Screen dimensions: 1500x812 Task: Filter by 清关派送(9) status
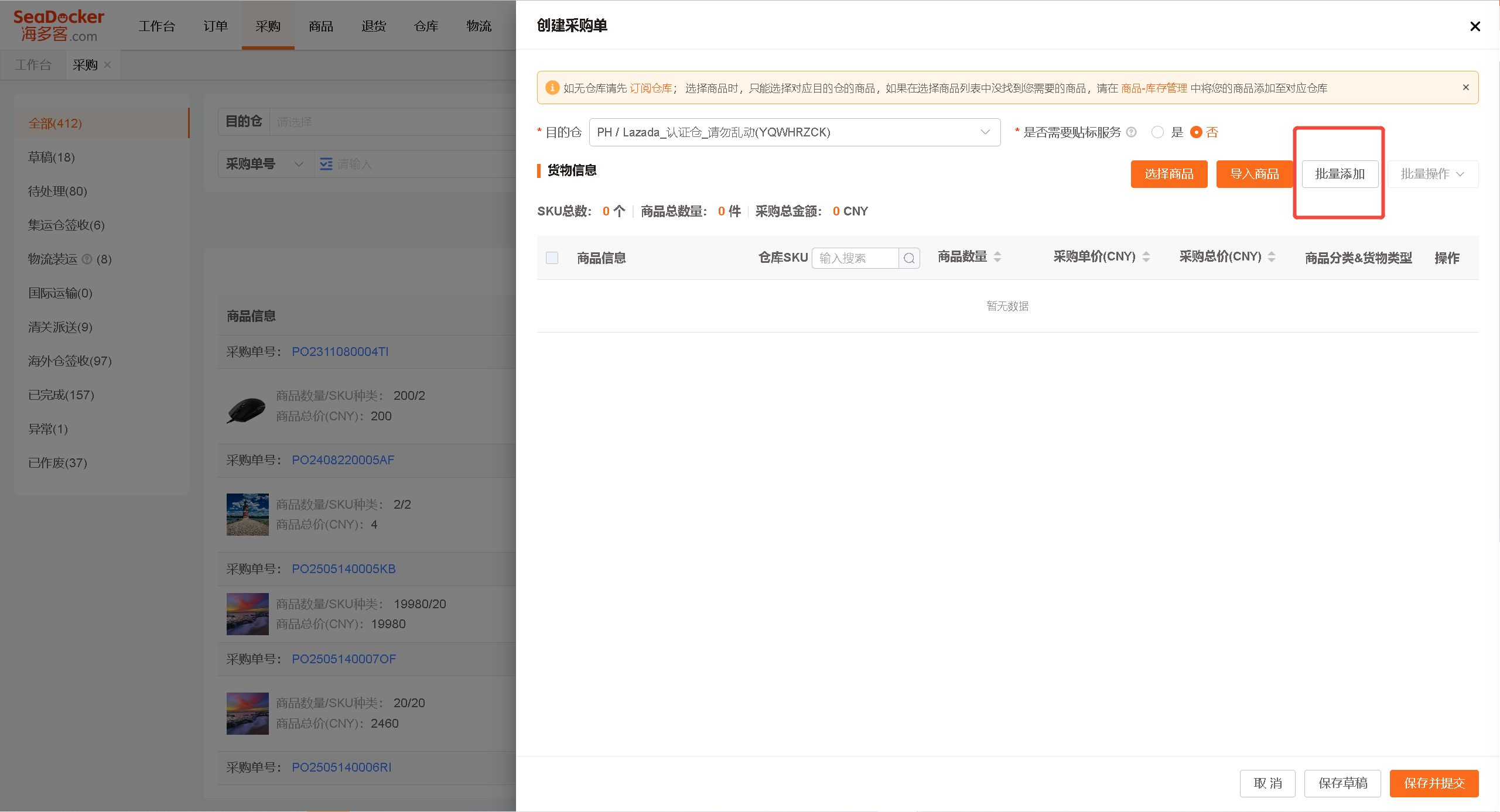pos(102,327)
